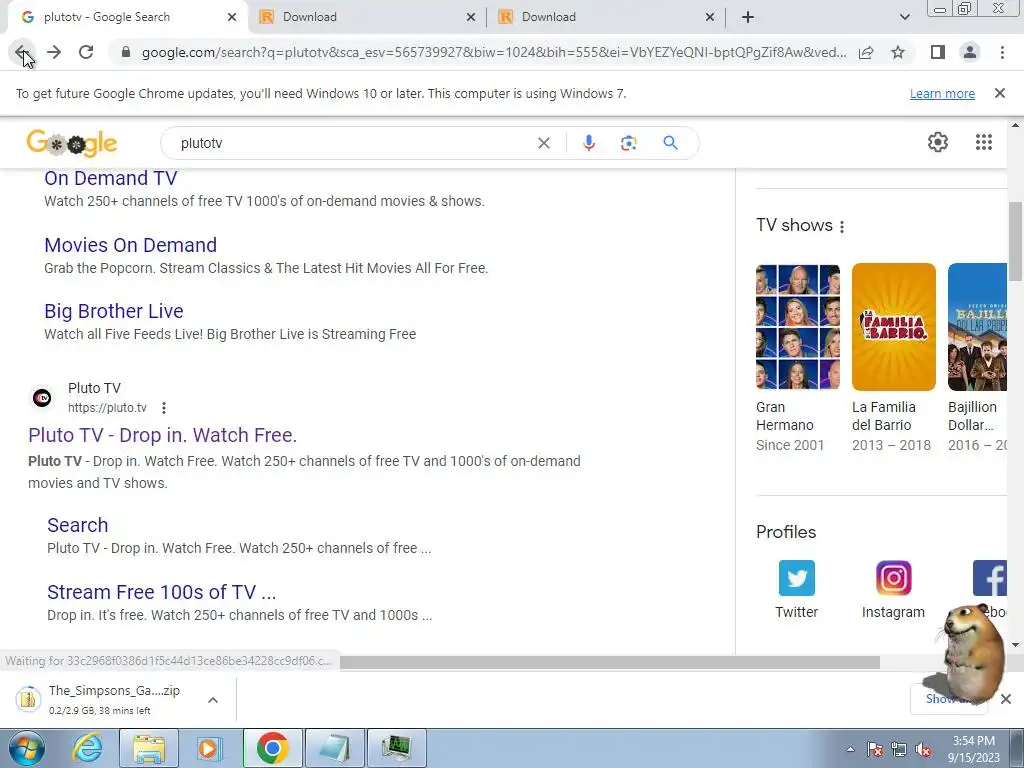
Task: View site info via the lock icon
Action: tap(126, 52)
